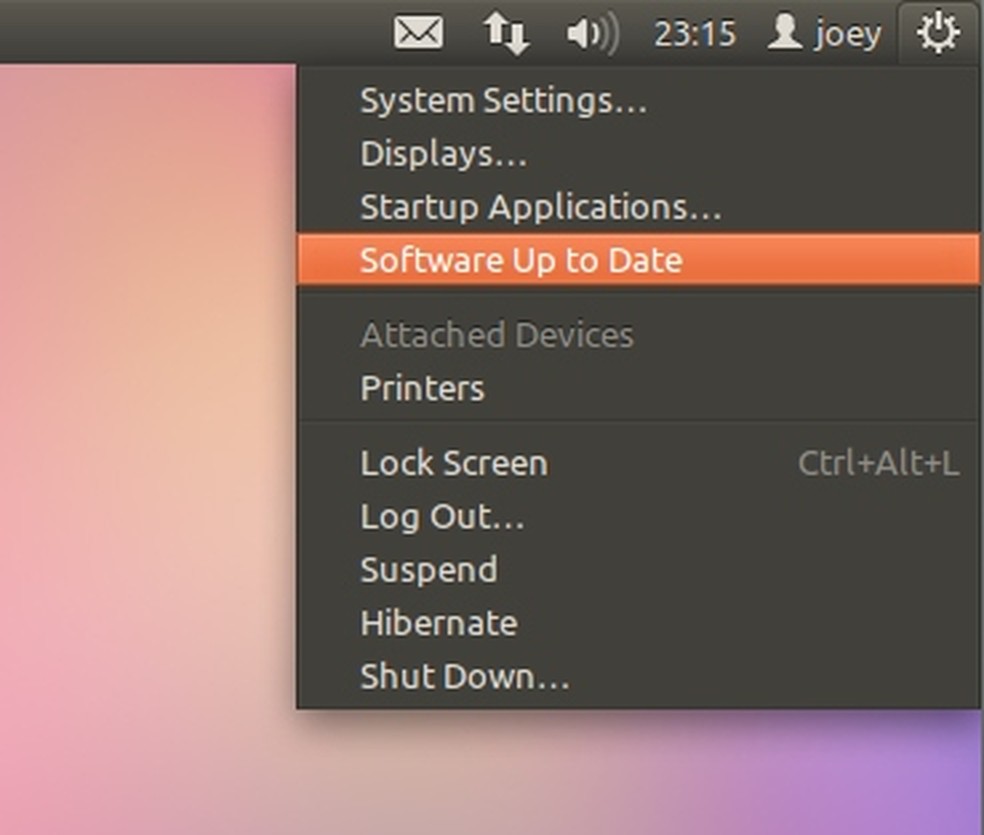The height and width of the screenshot is (835, 984).
Task: Open the sound volume speaker indicator
Action: pos(592,34)
